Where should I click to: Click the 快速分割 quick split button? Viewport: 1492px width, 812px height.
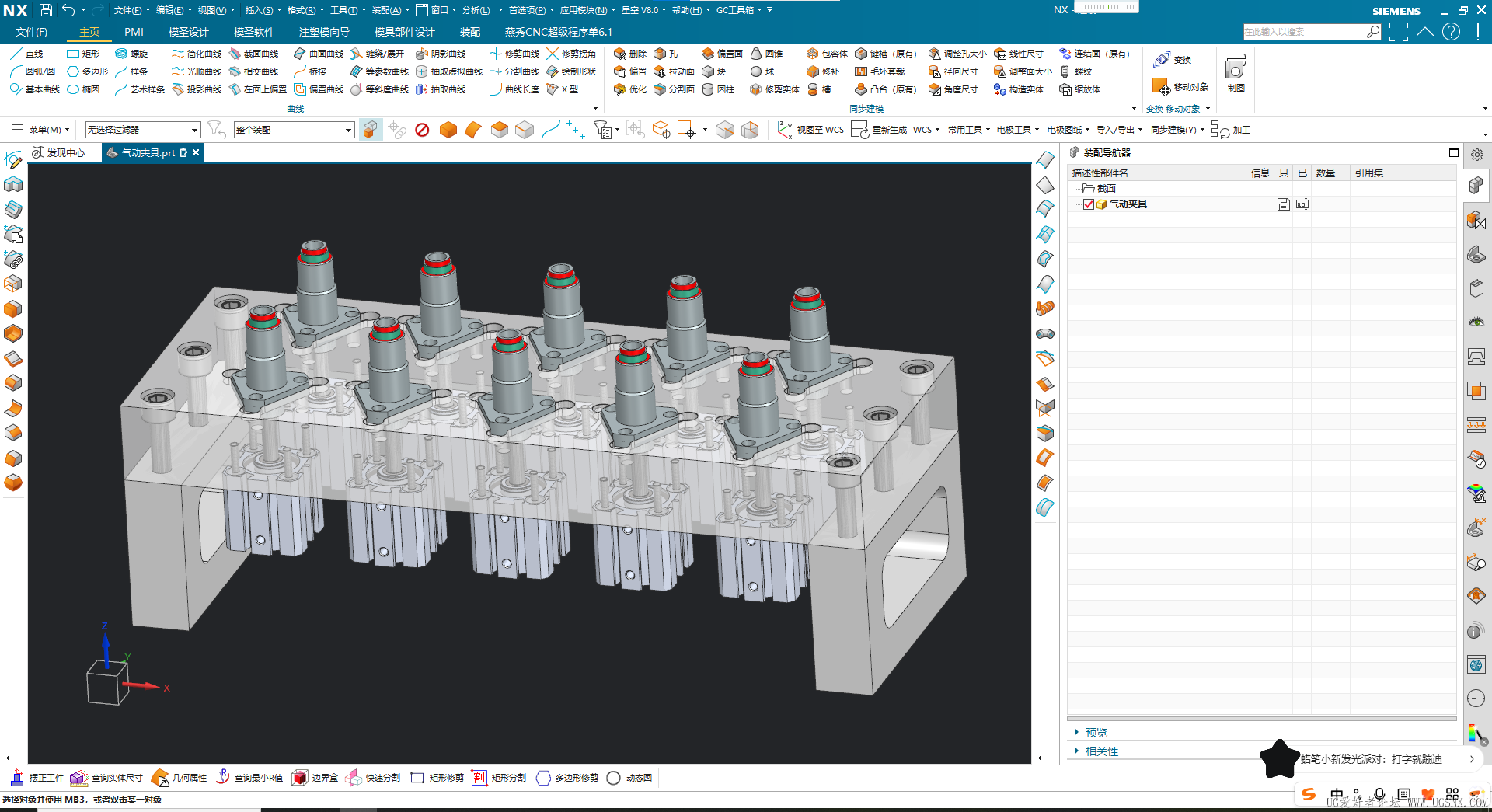coord(373,778)
